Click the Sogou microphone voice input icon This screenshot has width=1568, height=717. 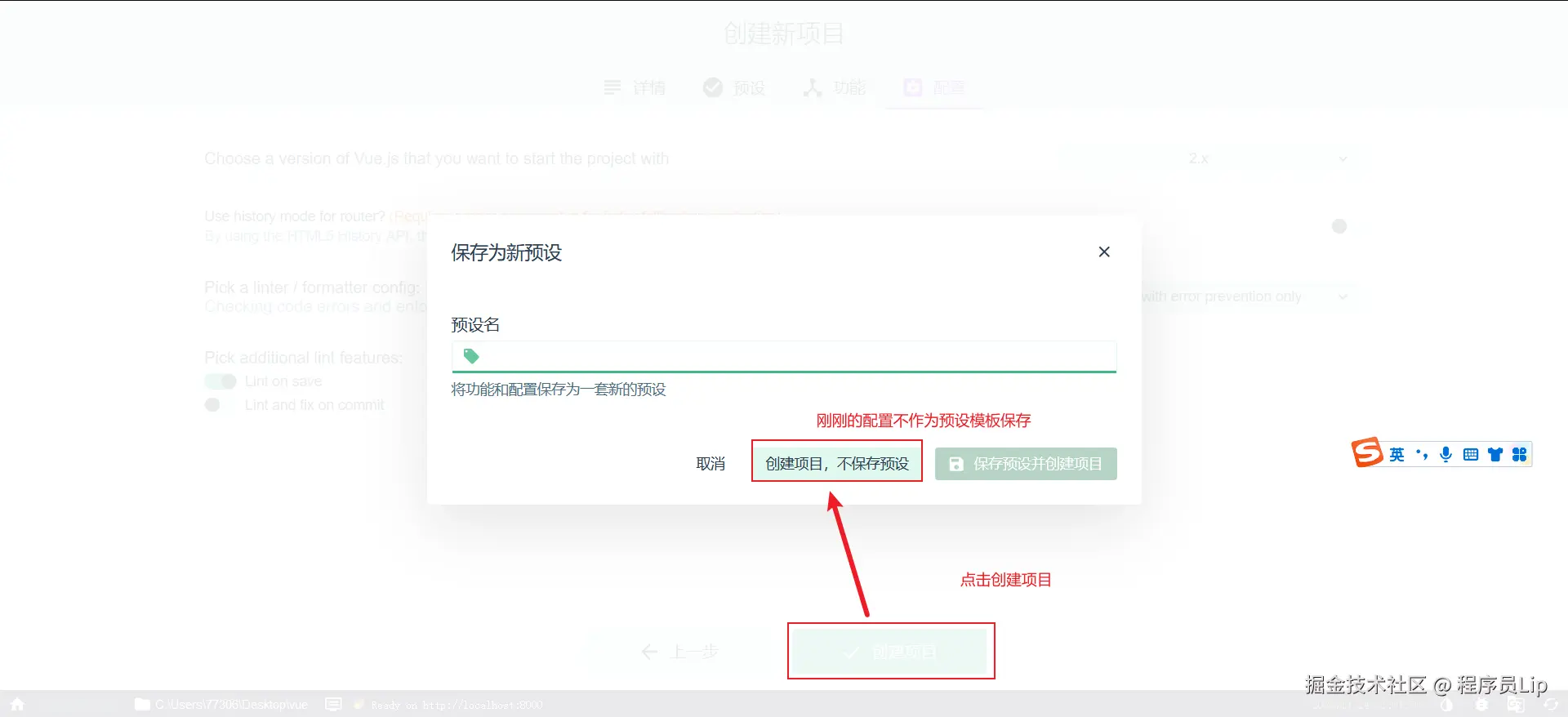[x=1446, y=455]
